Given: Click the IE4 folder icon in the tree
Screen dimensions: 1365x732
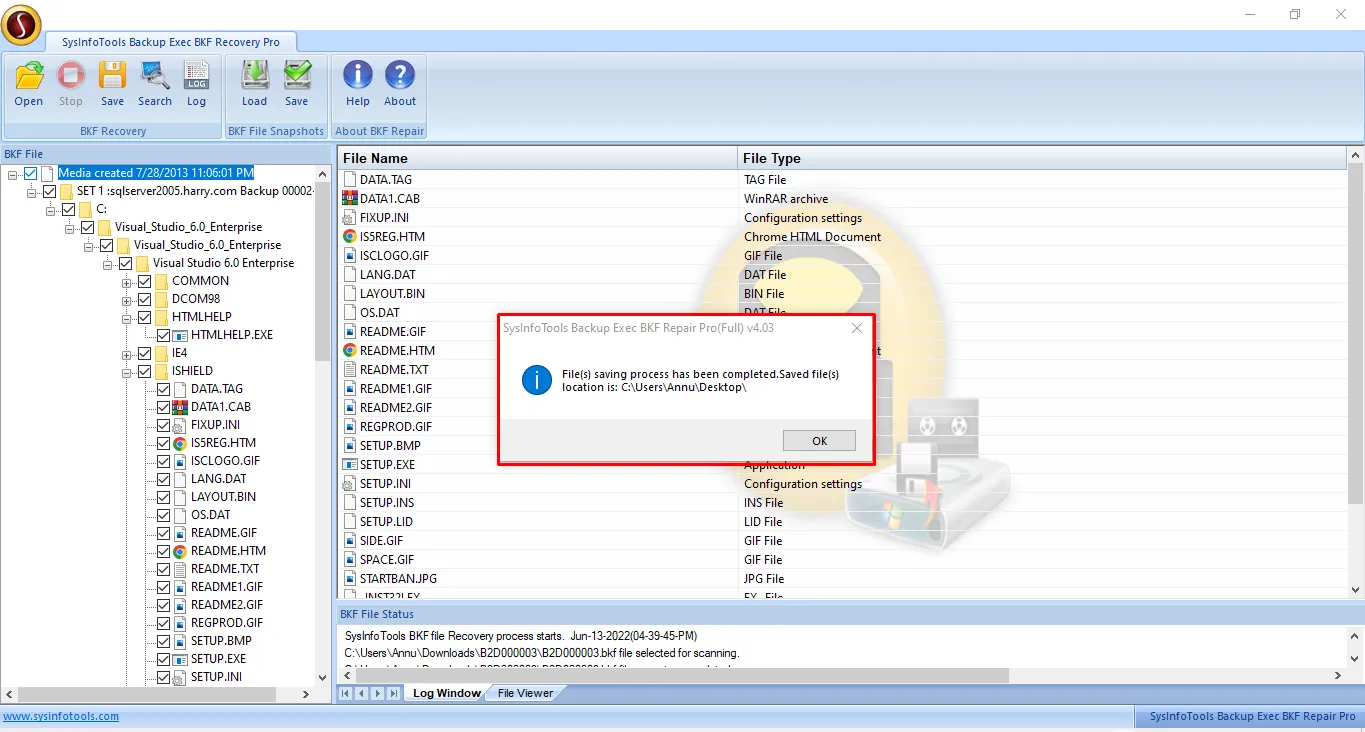Looking at the screenshot, I should coord(161,353).
